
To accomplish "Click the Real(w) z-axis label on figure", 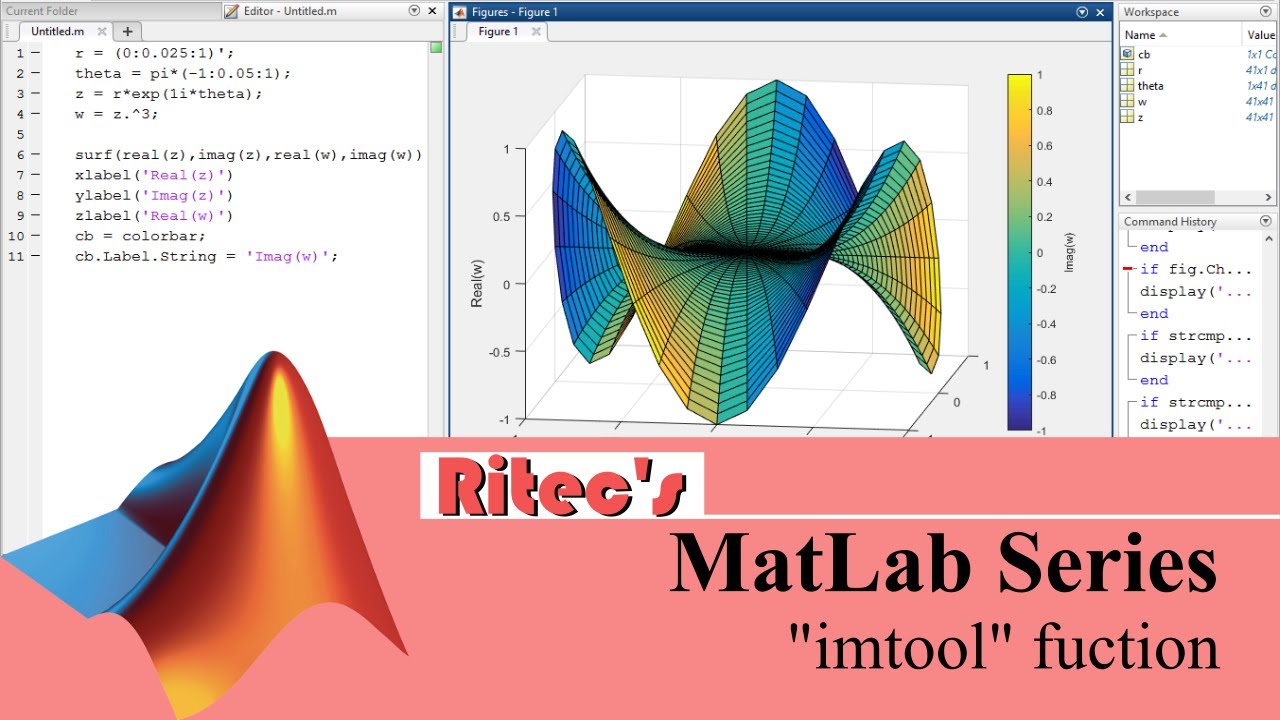I will click(x=477, y=283).
